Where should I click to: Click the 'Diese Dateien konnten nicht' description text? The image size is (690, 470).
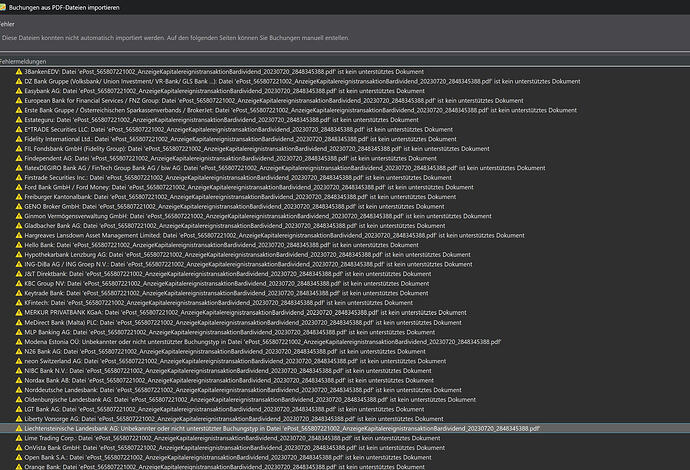[176, 38]
